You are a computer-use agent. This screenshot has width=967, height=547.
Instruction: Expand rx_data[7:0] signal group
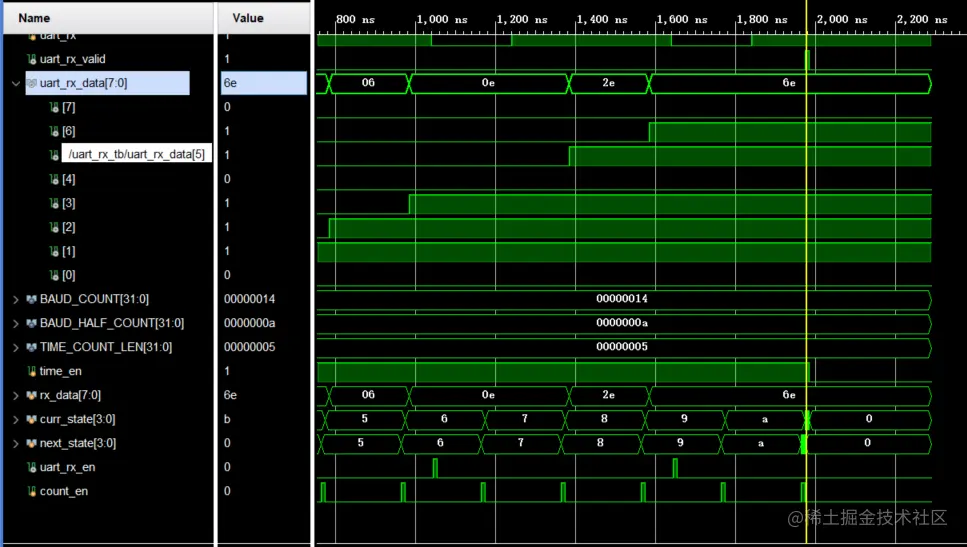[16, 395]
